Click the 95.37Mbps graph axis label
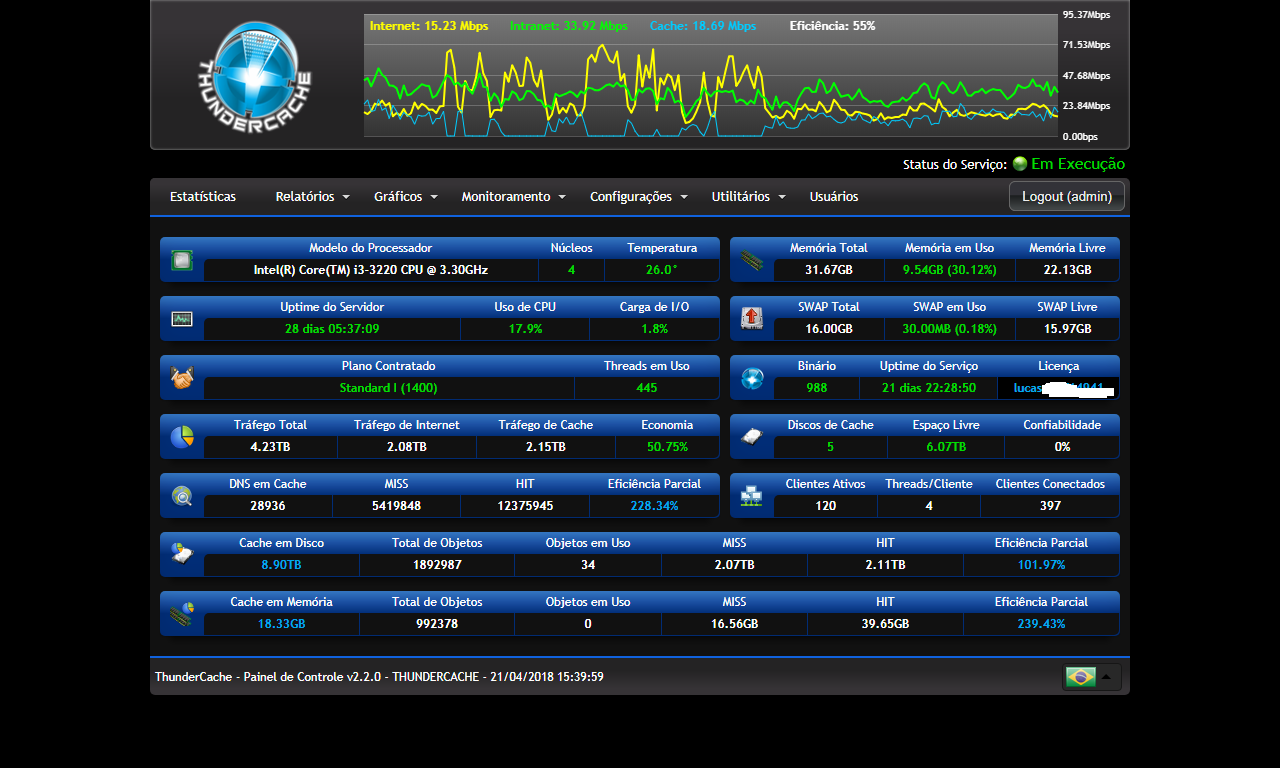 (x=1086, y=15)
